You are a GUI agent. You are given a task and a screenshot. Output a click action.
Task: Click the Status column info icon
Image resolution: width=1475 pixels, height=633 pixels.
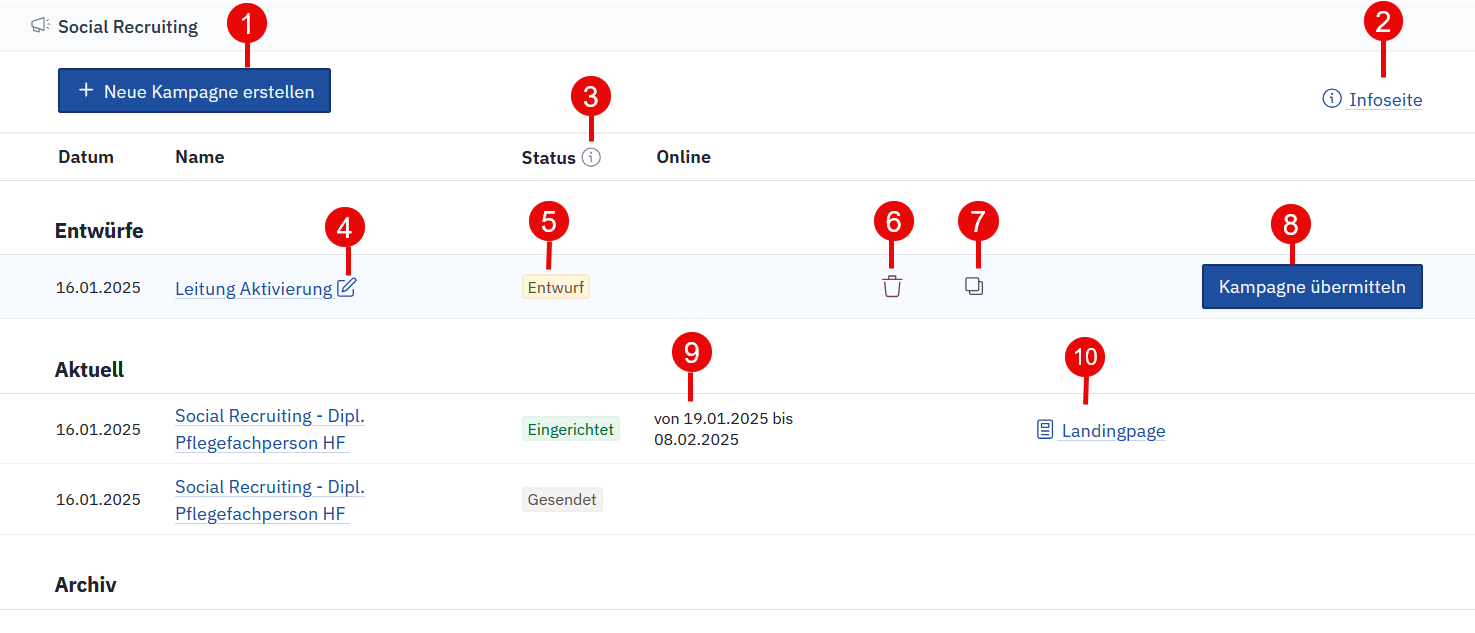(x=591, y=157)
